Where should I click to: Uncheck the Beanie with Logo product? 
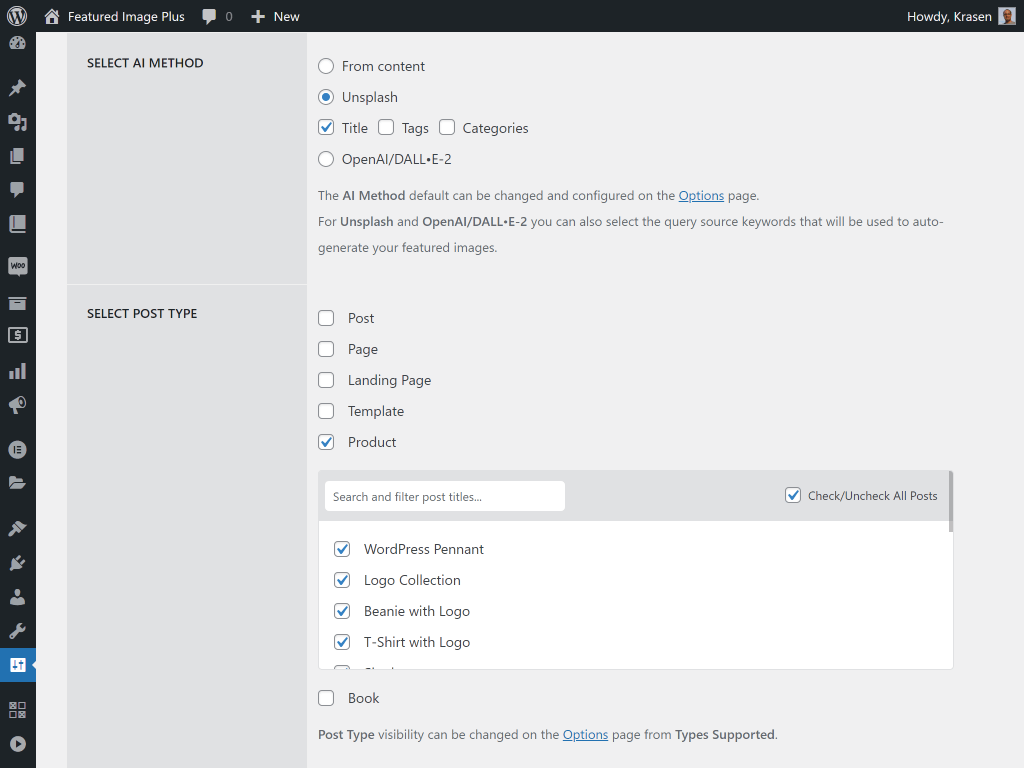click(x=342, y=611)
